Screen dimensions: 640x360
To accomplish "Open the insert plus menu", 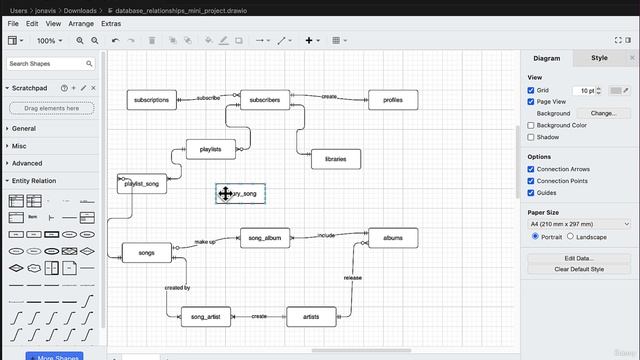I will pos(312,40).
